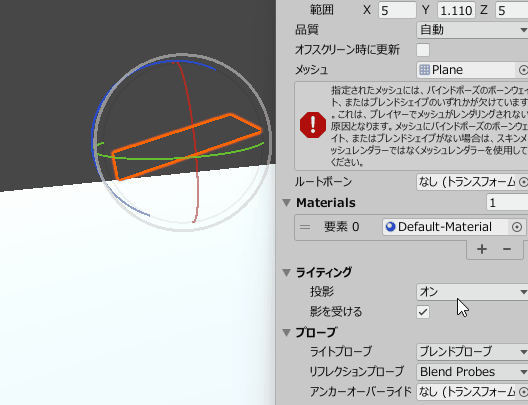Grab the element 0 reorder handle
This screenshot has width=528, height=405.
[305, 227]
